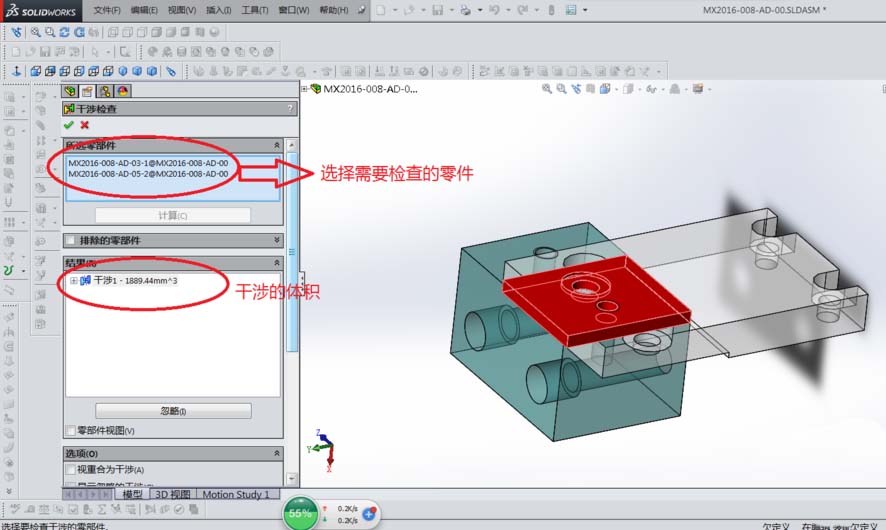Open the 窗口(W) menu
The width and height of the screenshot is (886, 530).
coord(294,10)
